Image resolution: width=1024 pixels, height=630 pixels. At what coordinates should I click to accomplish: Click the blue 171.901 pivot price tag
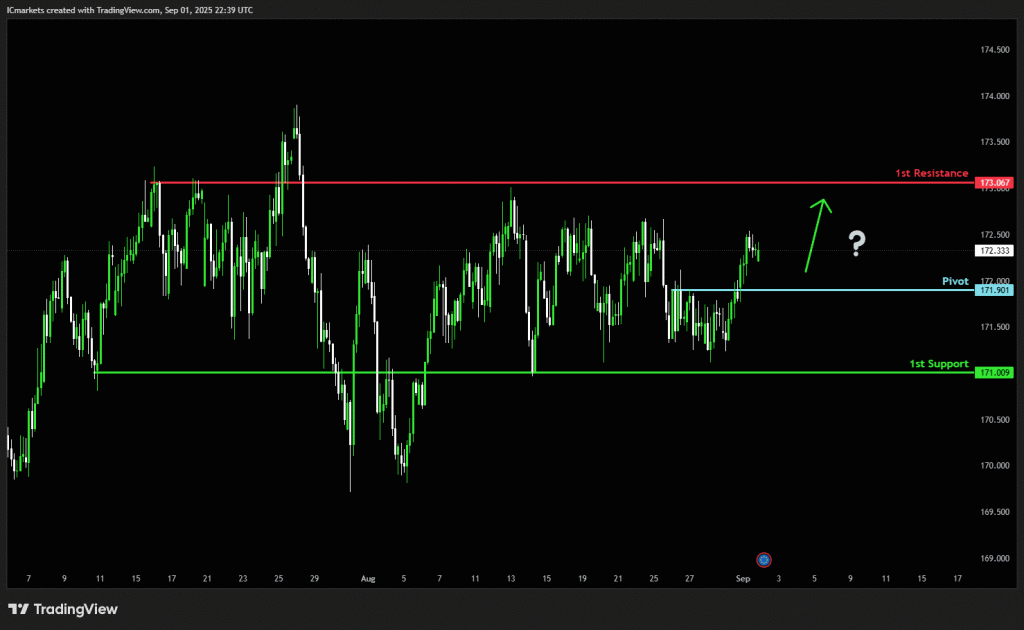pos(994,290)
